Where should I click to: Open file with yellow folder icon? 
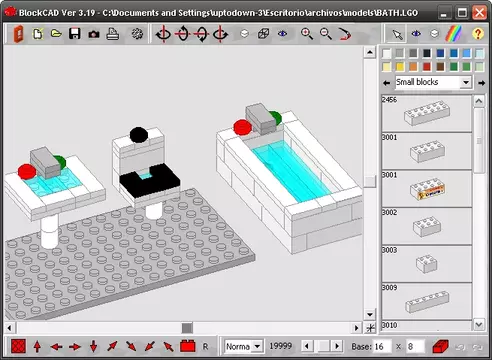pos(56,33)
